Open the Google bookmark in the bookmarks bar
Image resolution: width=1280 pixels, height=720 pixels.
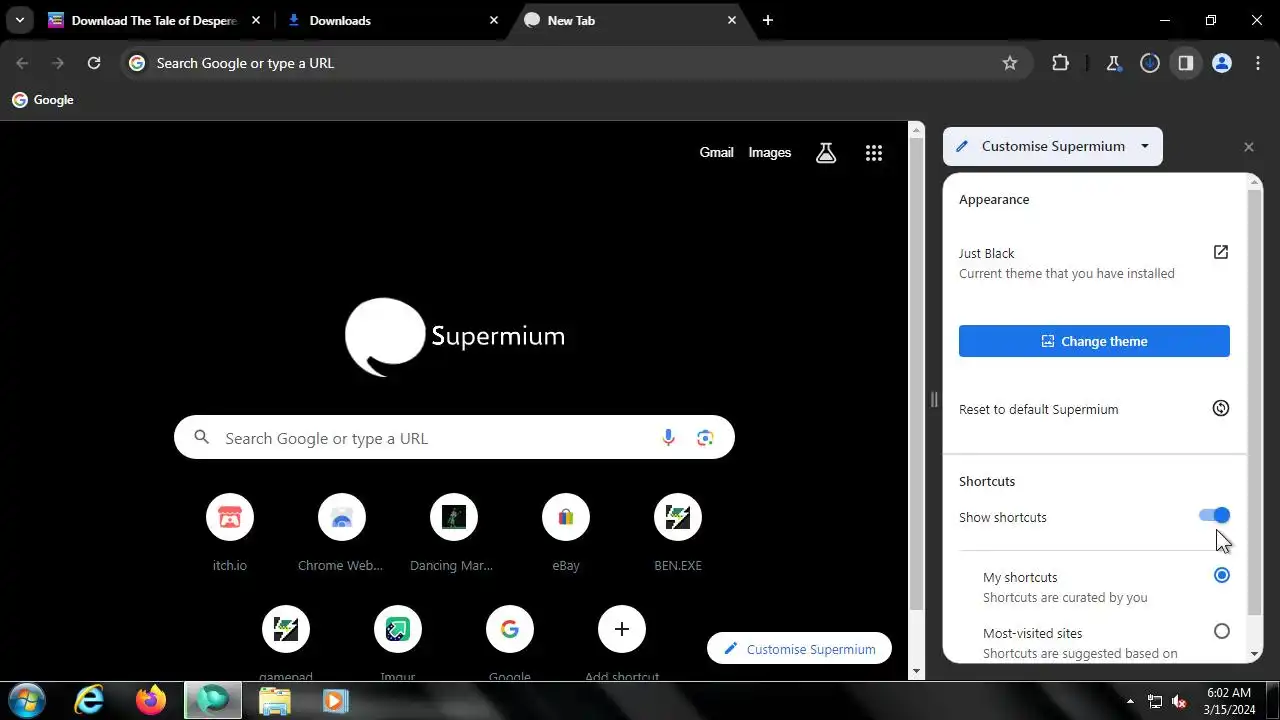coord(43,100)
